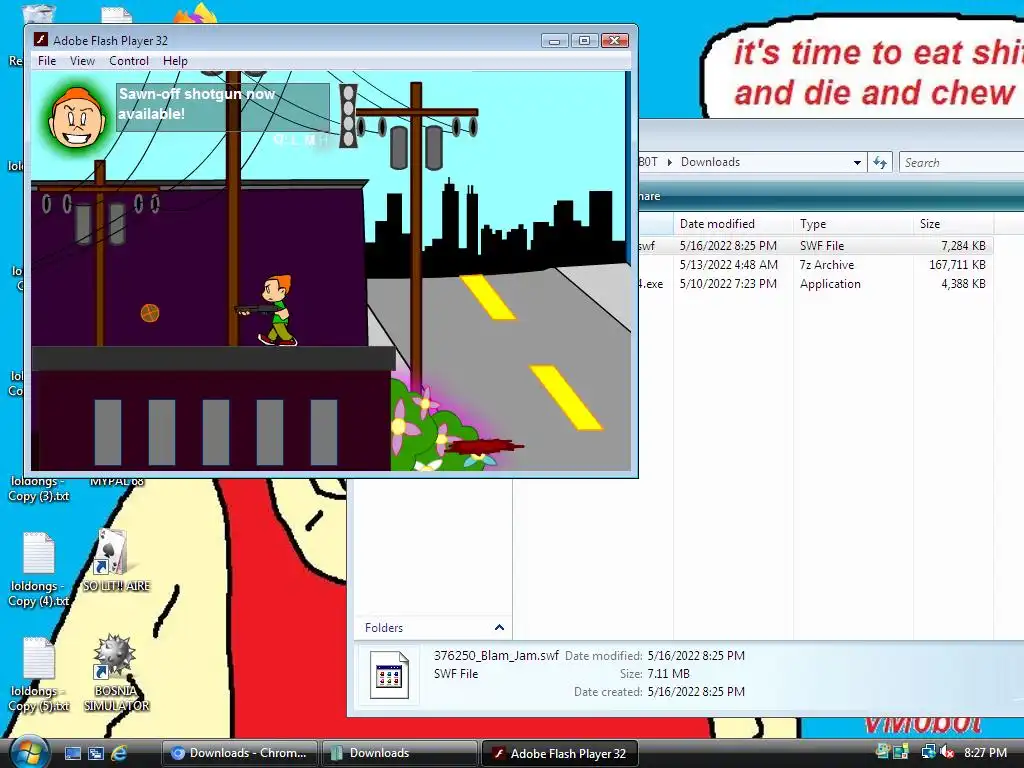Open the File menu in Flash Player
Image resolution: width=1024 pixels, height=768 pixels.
pos(46,61)
